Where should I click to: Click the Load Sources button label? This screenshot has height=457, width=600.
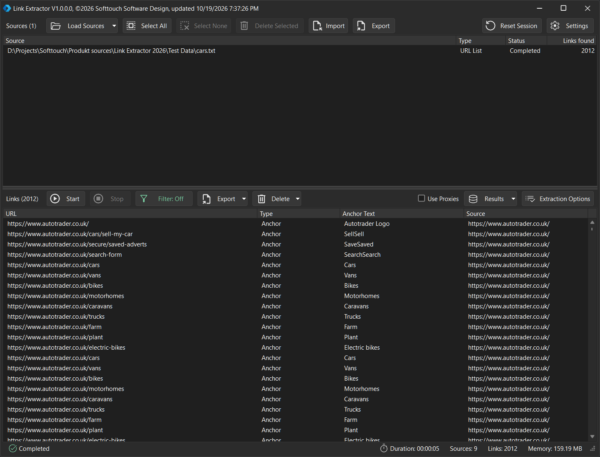click(x=86, y=26)
